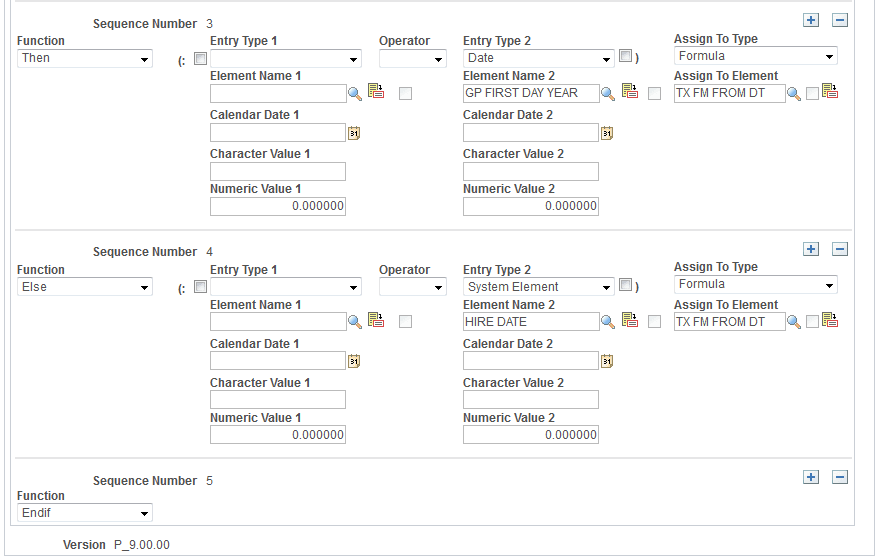The width and height of the screenshot is (879, 560).
Task: Check the box after GP FIRST DAY YEAR
Action: coord(654,94)
